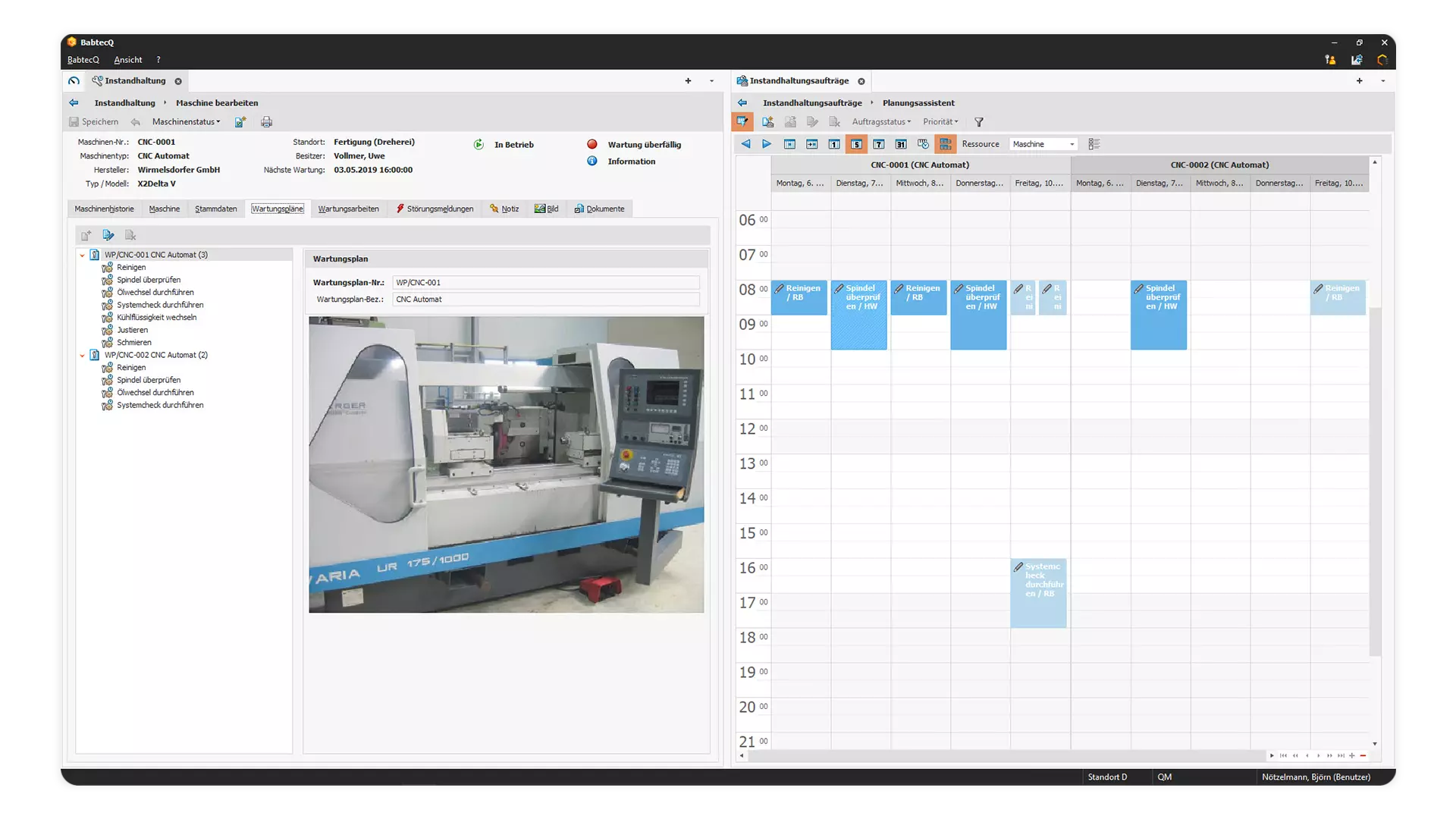1456x819 pixels.
Task: Click the In Betrieb green status icon
Action: tap(479, 144)
